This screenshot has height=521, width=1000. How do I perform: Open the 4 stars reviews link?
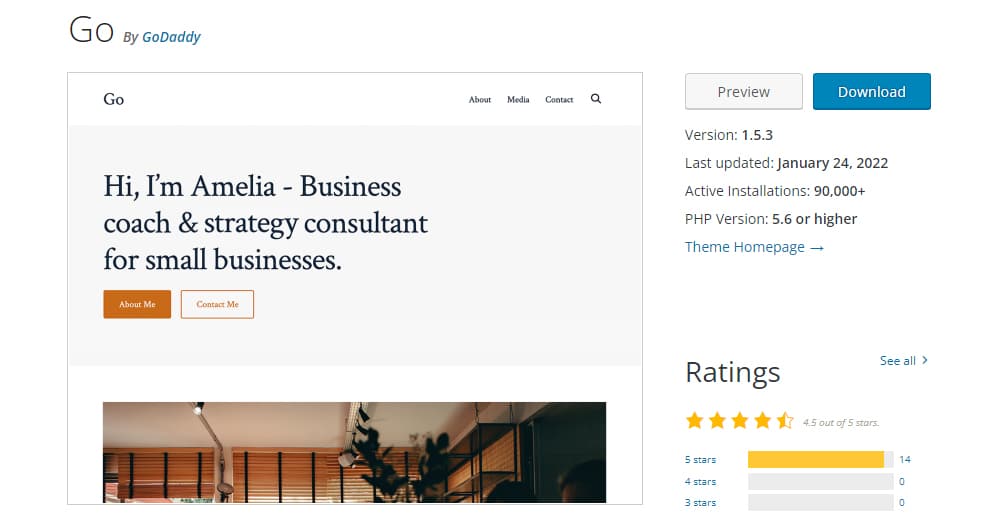pyautogui.click(x=701, y=481)
